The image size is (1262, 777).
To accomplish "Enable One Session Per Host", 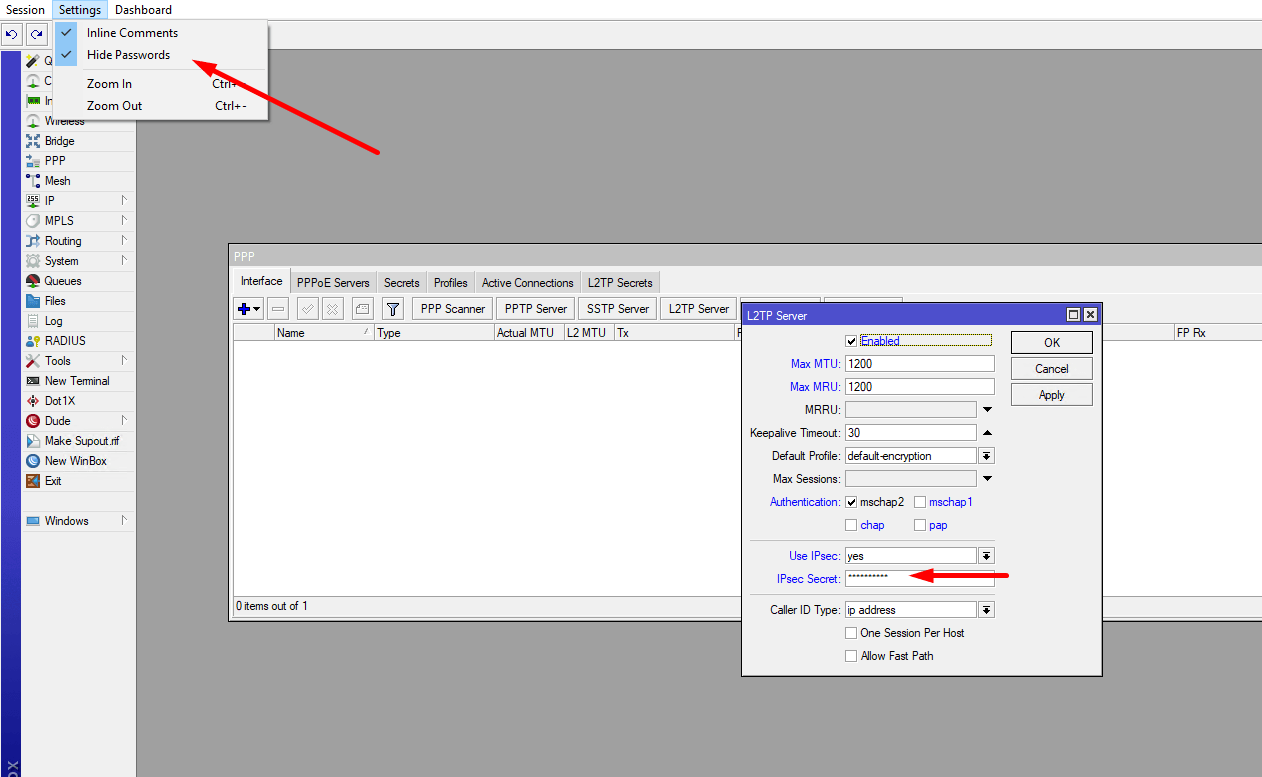I will click(851, 633).
